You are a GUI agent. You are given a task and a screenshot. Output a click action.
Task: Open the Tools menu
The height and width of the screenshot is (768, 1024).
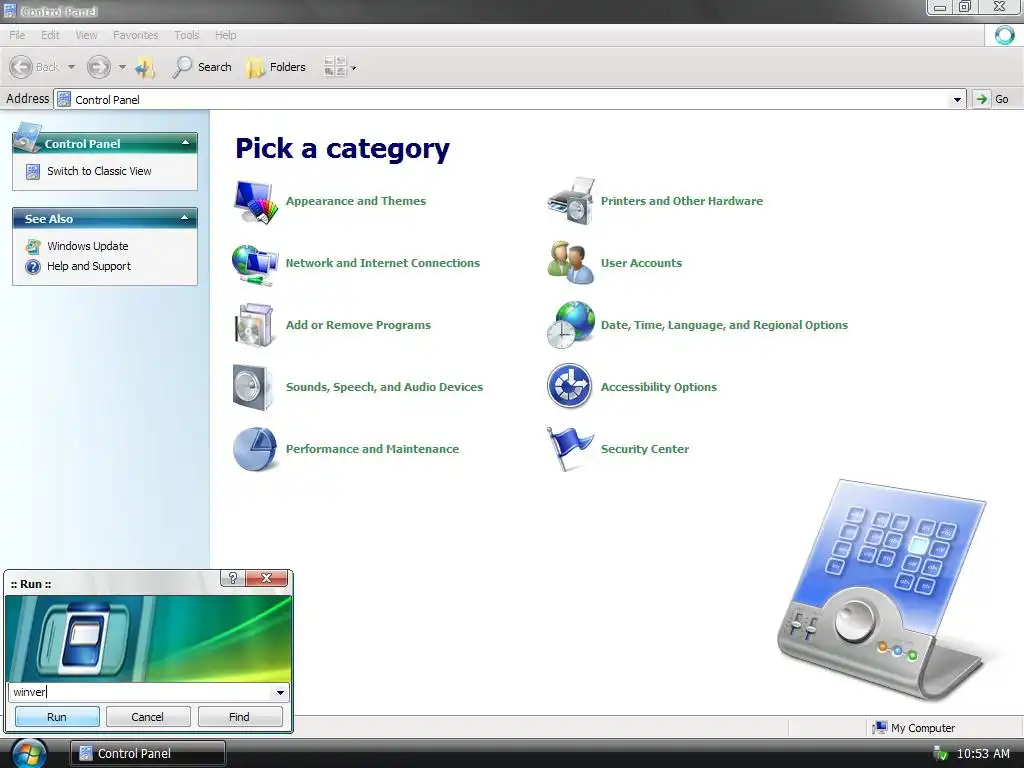point(187,35)
